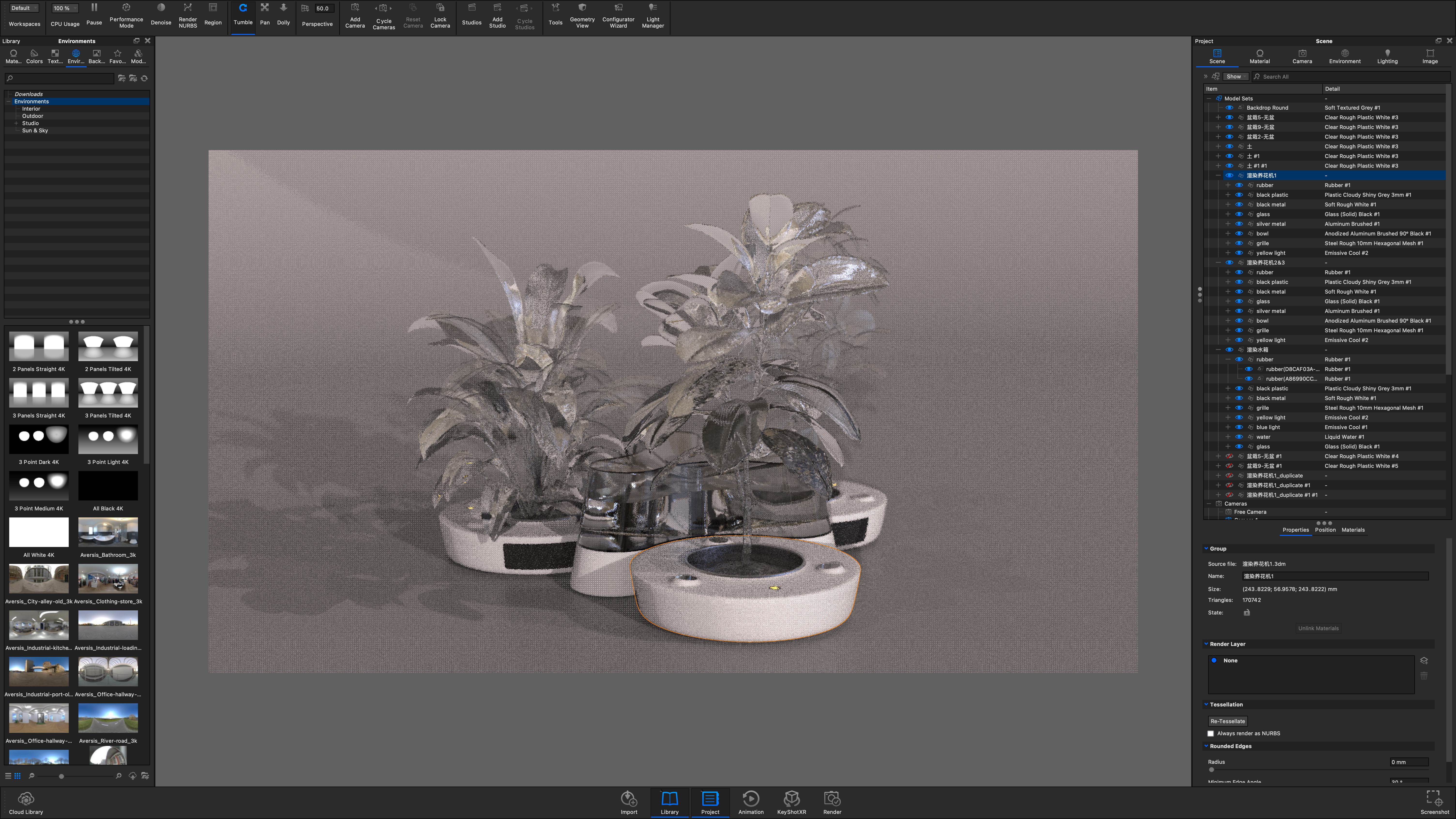
Task: Open the Cloud Library
Action: (x=26, y=798)
